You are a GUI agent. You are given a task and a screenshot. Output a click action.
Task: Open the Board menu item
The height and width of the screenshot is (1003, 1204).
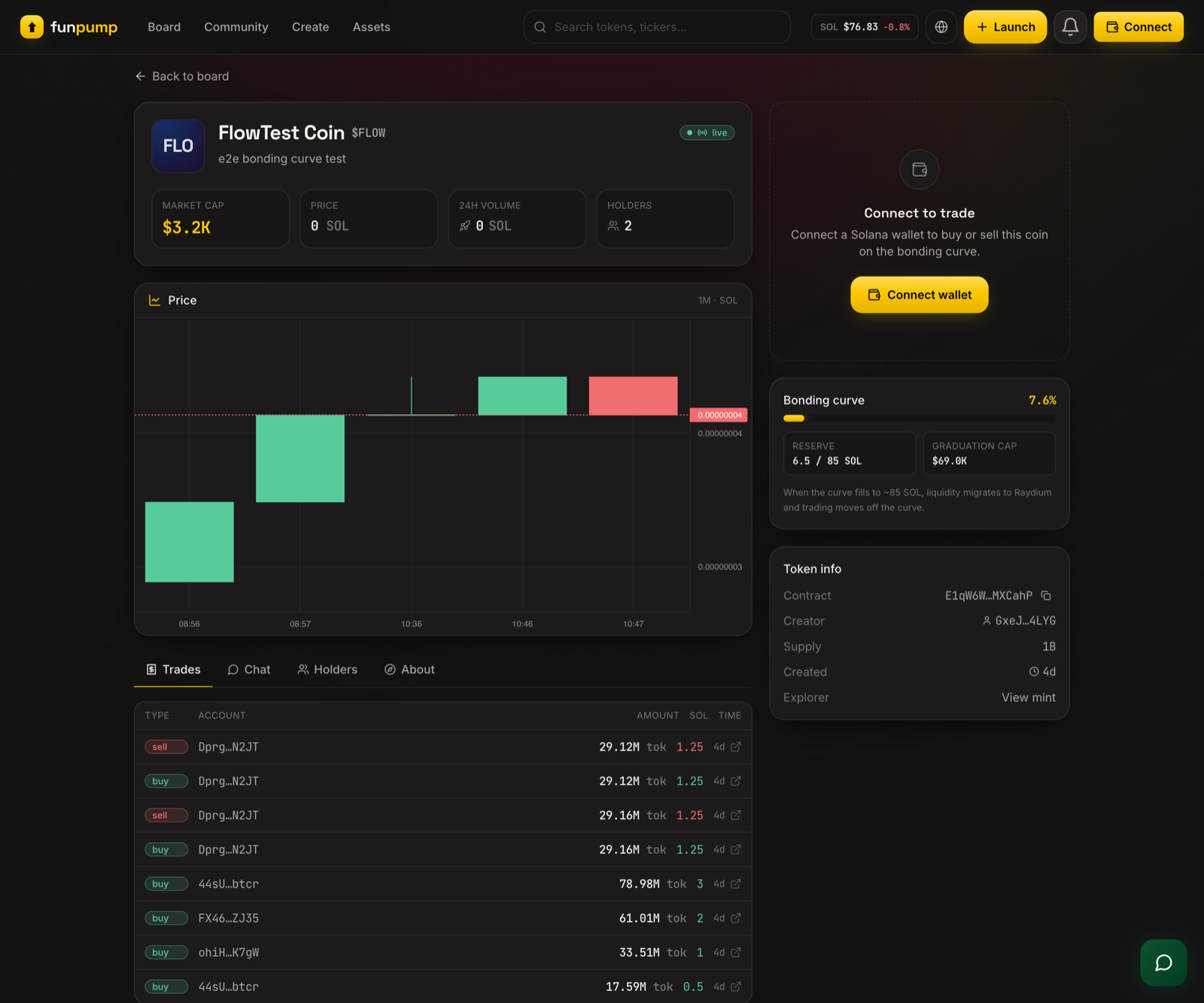pos(164,27)
